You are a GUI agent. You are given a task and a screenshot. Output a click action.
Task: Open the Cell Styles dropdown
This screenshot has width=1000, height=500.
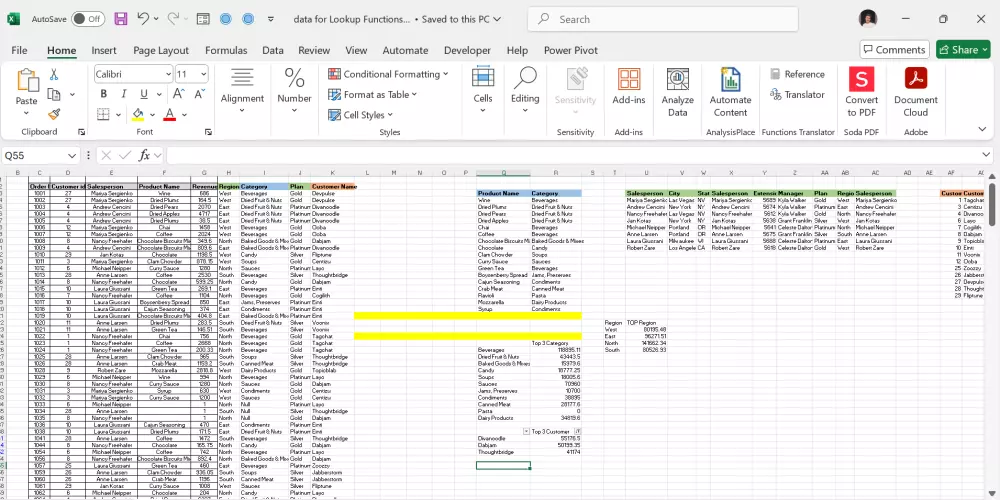[x=363, y=115]
